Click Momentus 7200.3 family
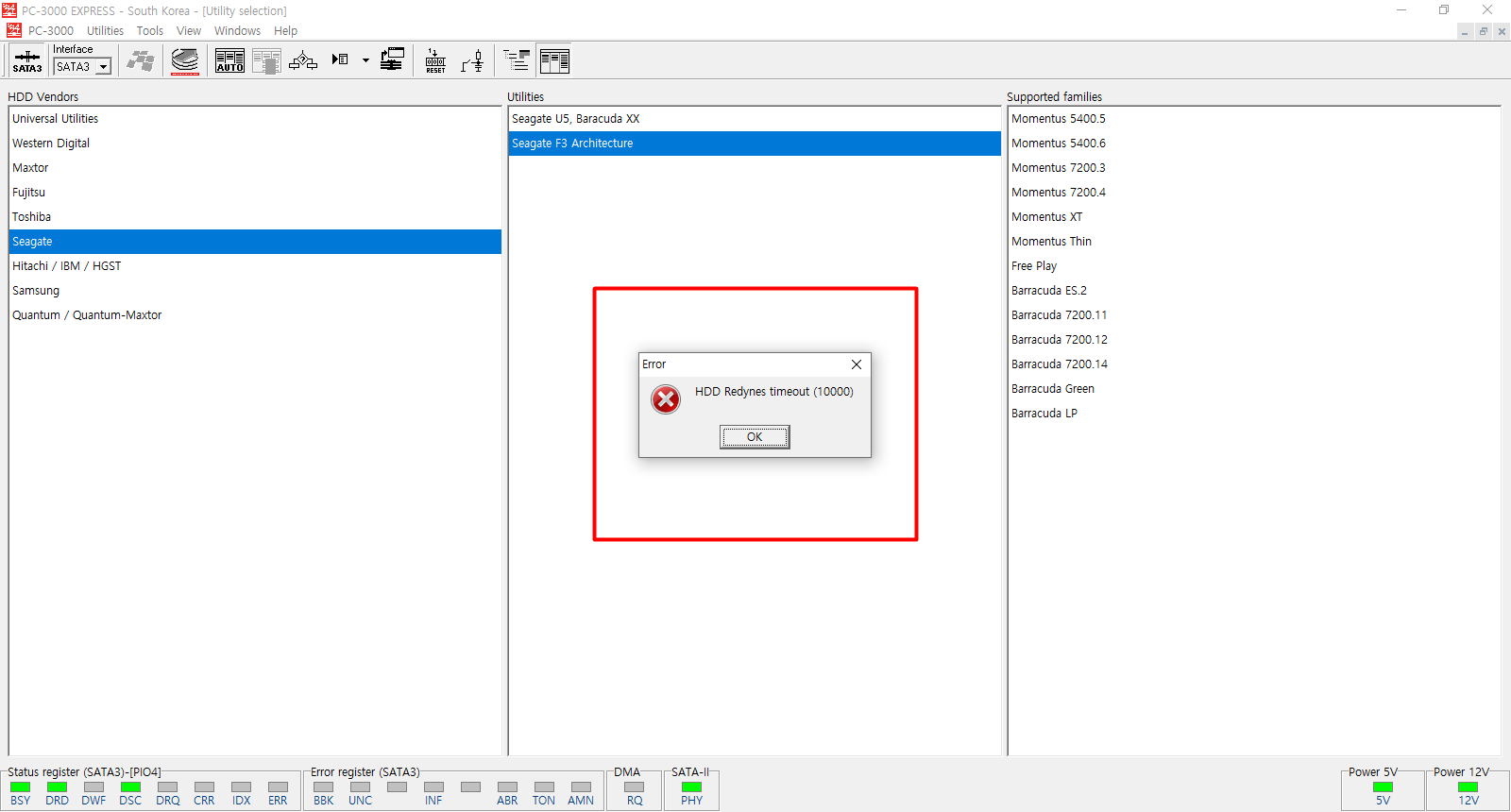The height and width of the screenshot is (812, 1511). (1253, 168)
